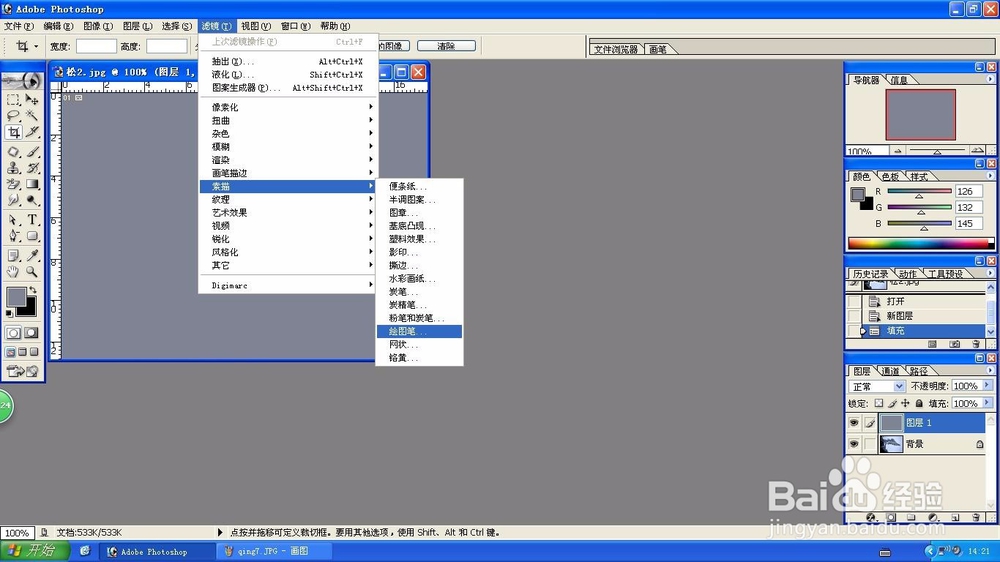Screen dimensions: 1000x562
Task: Select the History Brush tool
Action: tap(32, 168)
